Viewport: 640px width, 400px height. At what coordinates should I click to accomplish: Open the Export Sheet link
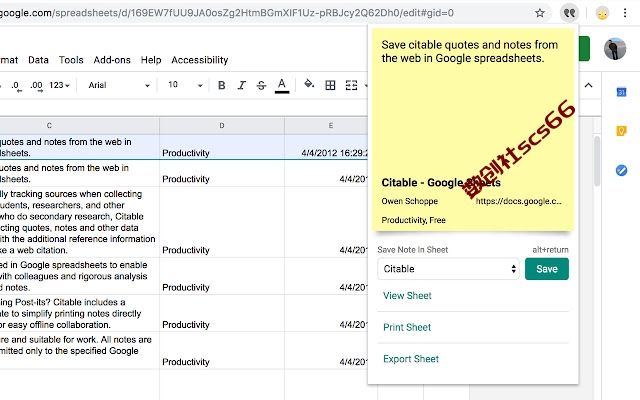pos(411,359)
